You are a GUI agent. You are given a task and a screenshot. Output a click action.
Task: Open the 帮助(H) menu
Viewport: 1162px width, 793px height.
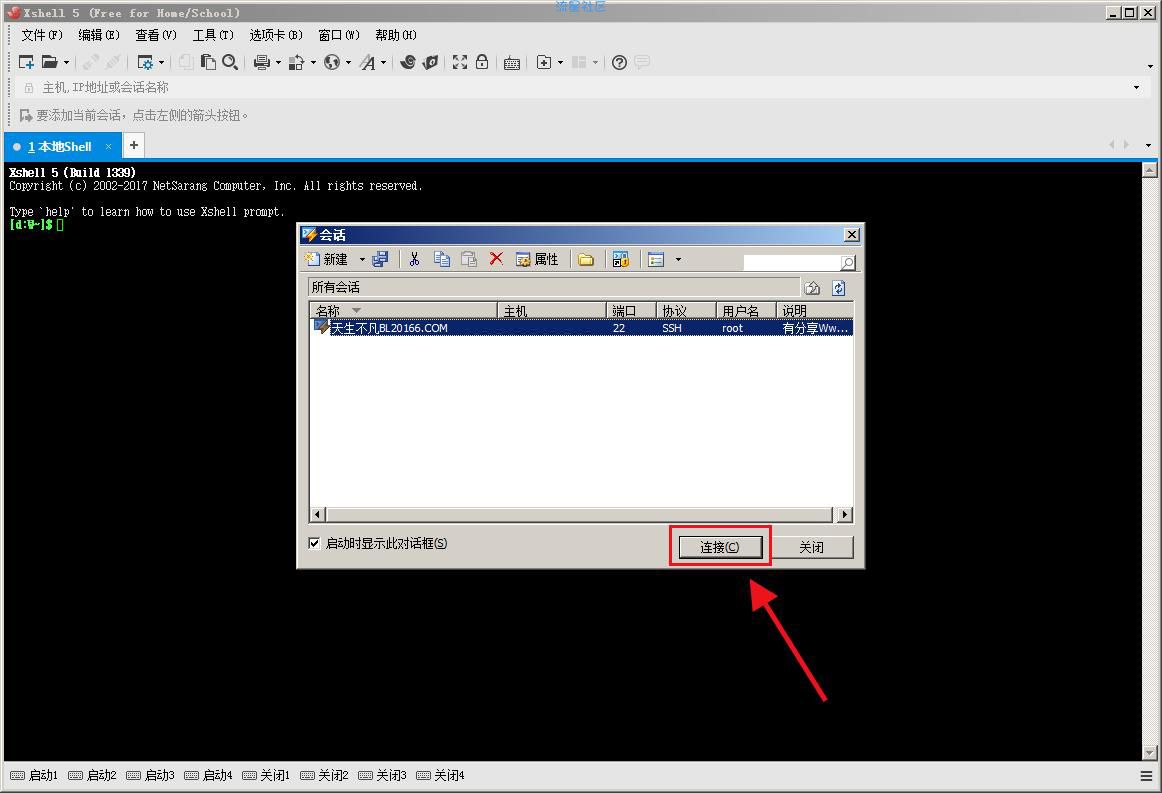[x=396, y=35]
